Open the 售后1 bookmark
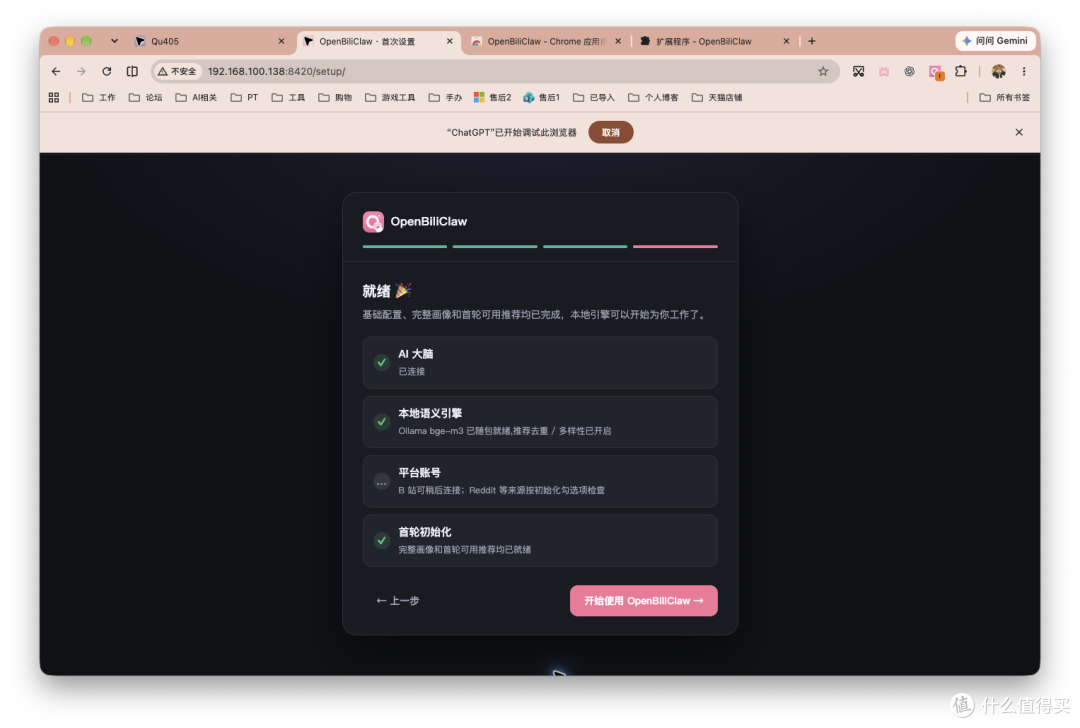 tap(541, 98)
